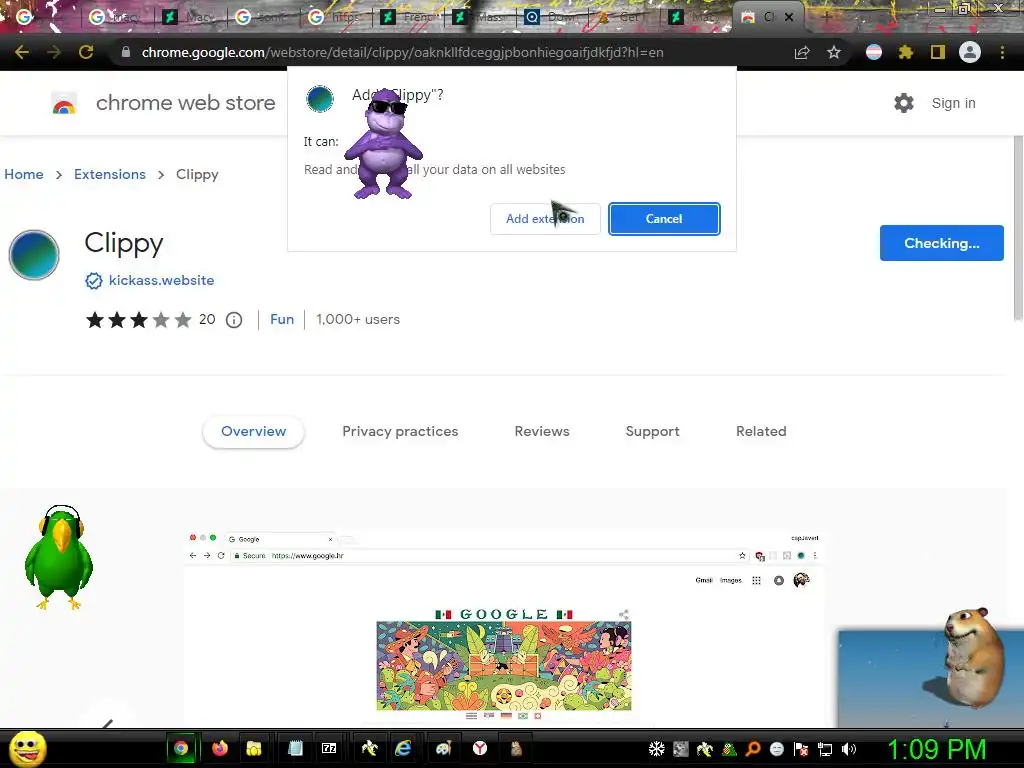The height and width of the screenshot is (768, 1024).
Task: Close the active web store tab
Action: click(789, 17)
